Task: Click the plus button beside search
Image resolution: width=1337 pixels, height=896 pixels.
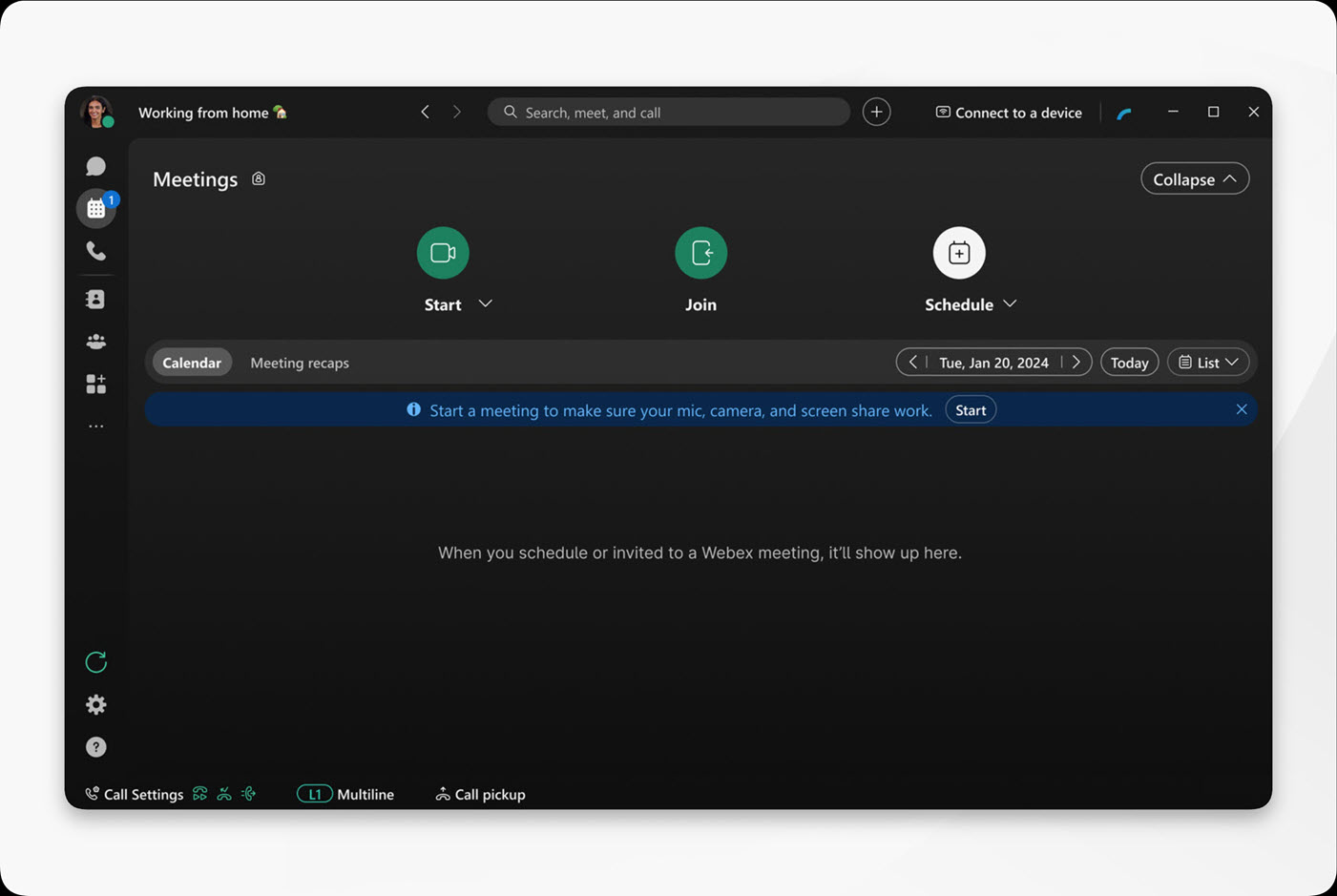Action: point(876,112)
